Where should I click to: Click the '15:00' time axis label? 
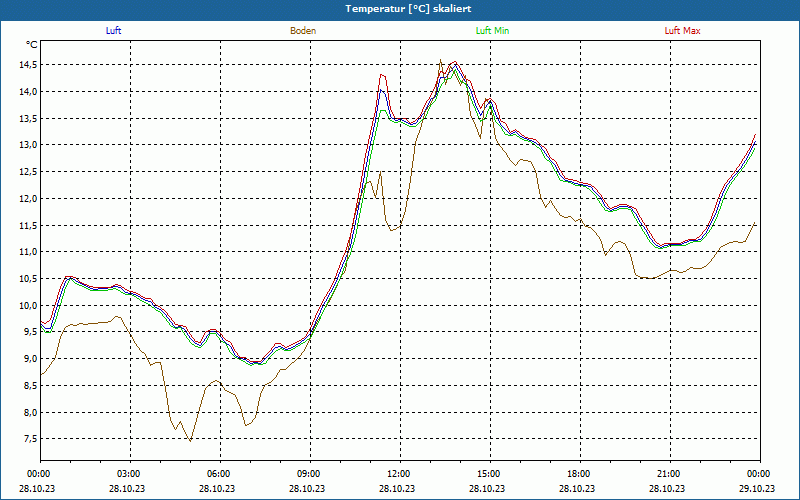pos(489,474)
